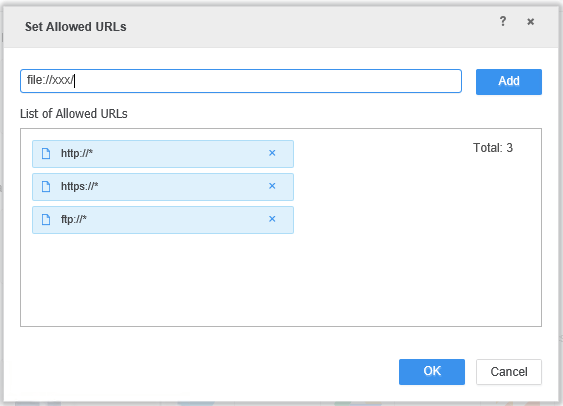This screenshot has height=406, width=563.
Task: Remove the https://* entry
Action: point(272,186)
